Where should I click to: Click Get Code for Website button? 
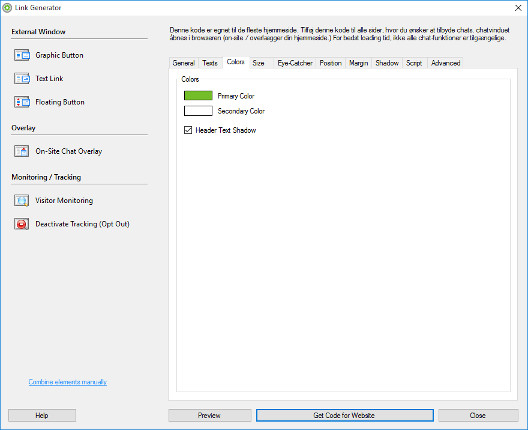pyautogui.click(x=344, y=415)
